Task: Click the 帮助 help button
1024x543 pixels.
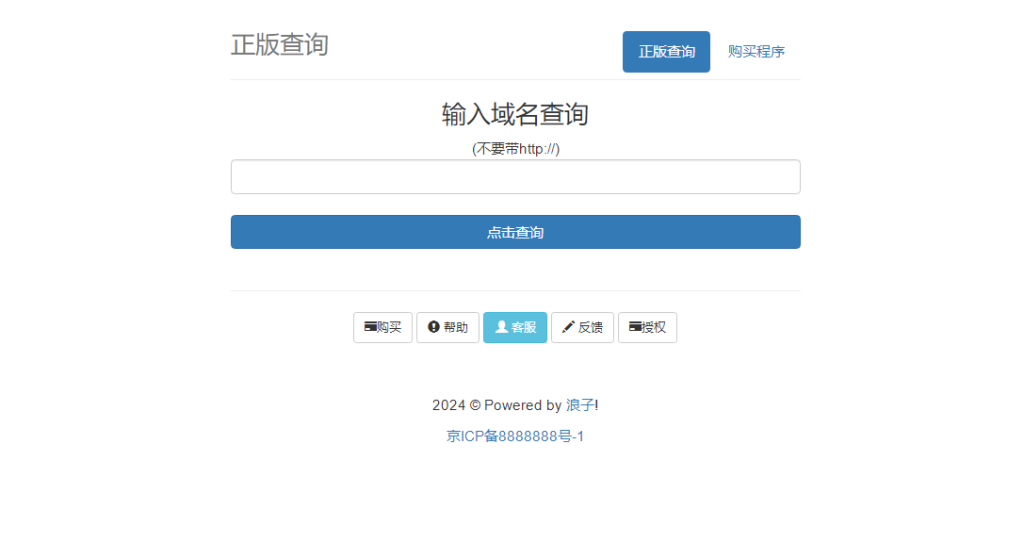Action: (x=448, y=327)
